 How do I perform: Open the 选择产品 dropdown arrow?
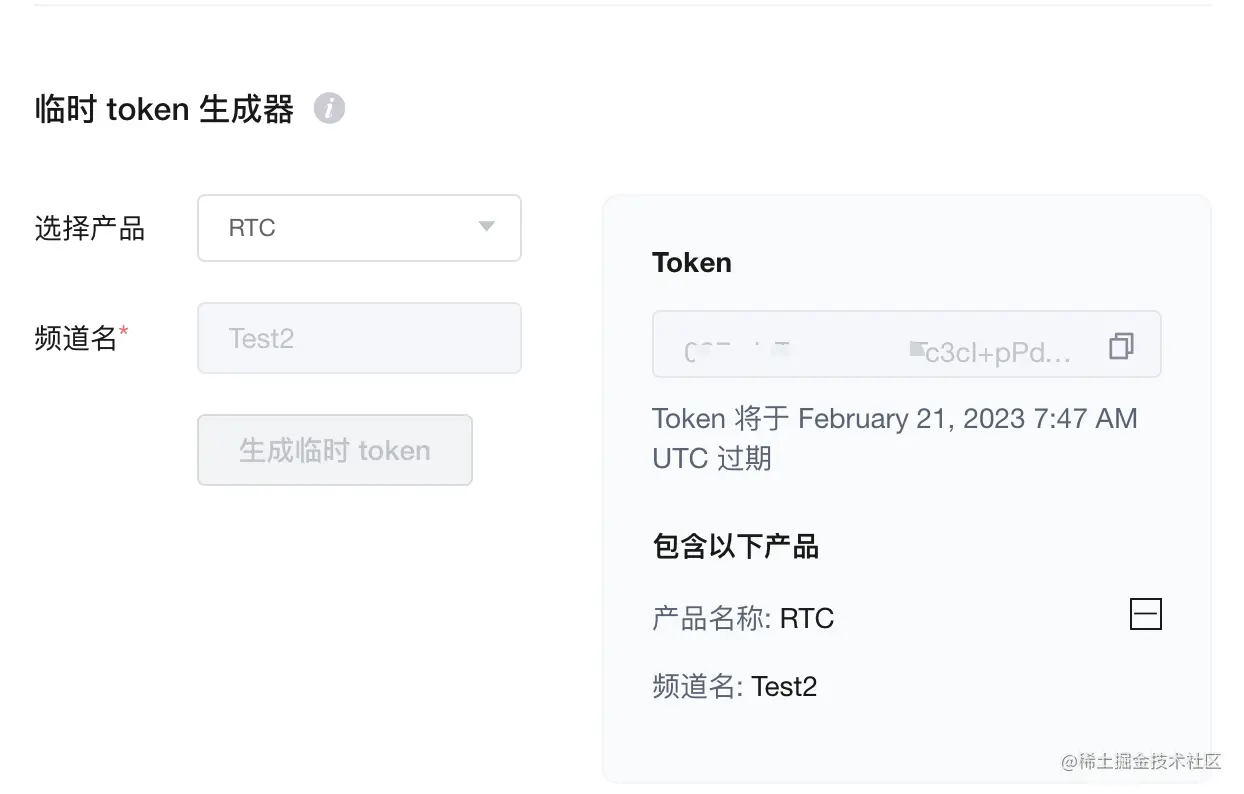pos(486,227)
